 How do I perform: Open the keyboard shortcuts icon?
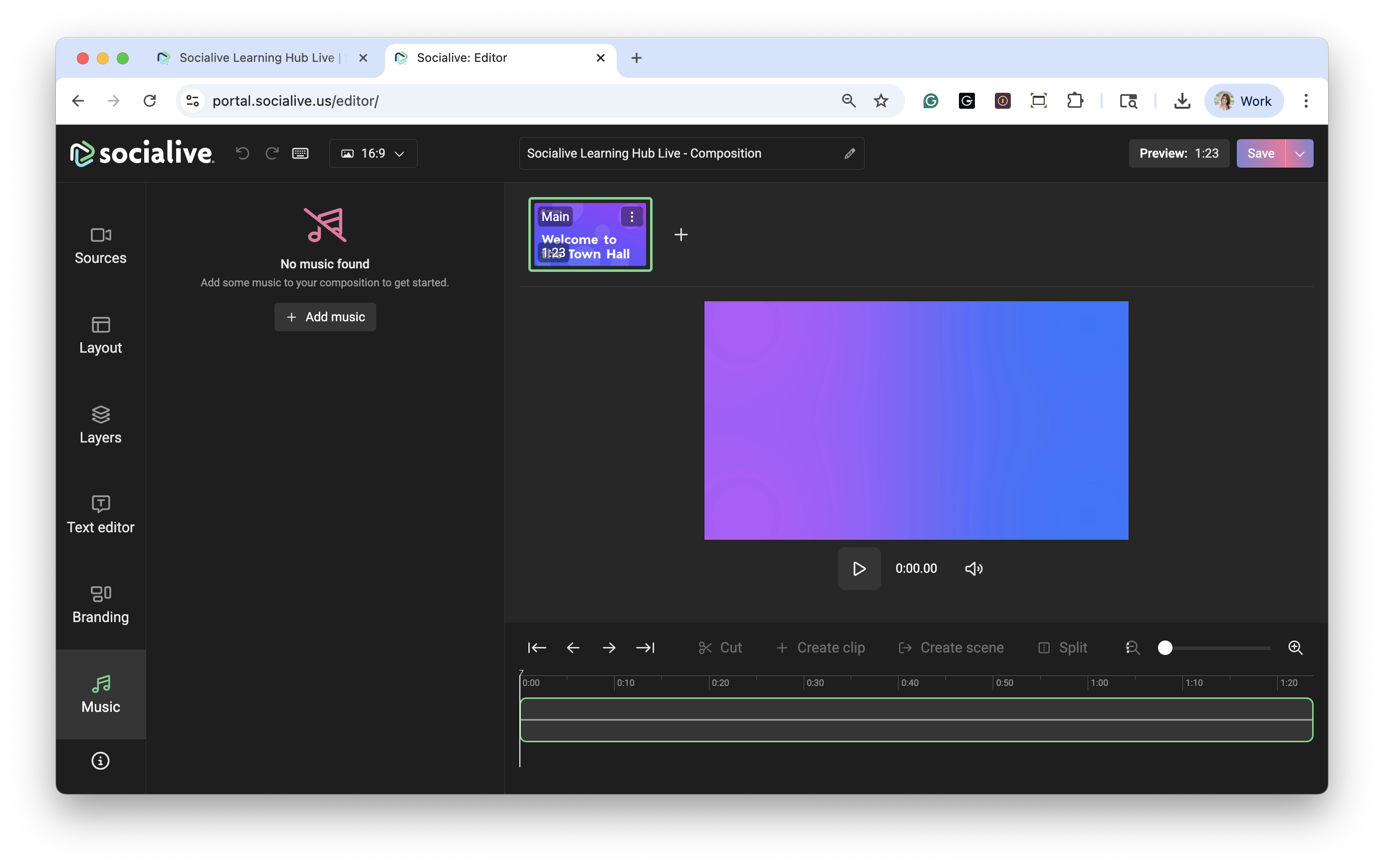(x=300, y=153)
